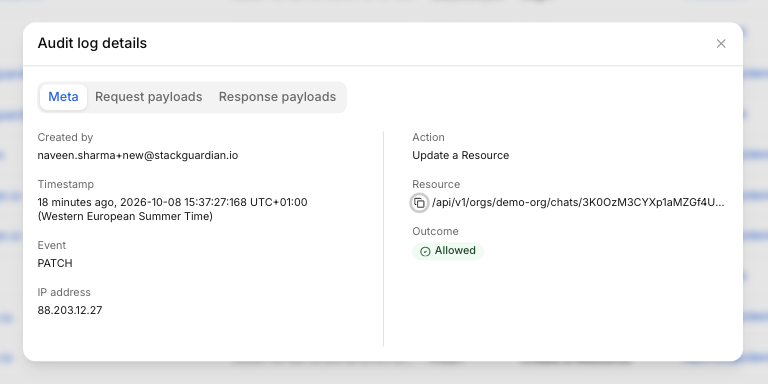Close the Audit log details dialog

coord(720,44)
